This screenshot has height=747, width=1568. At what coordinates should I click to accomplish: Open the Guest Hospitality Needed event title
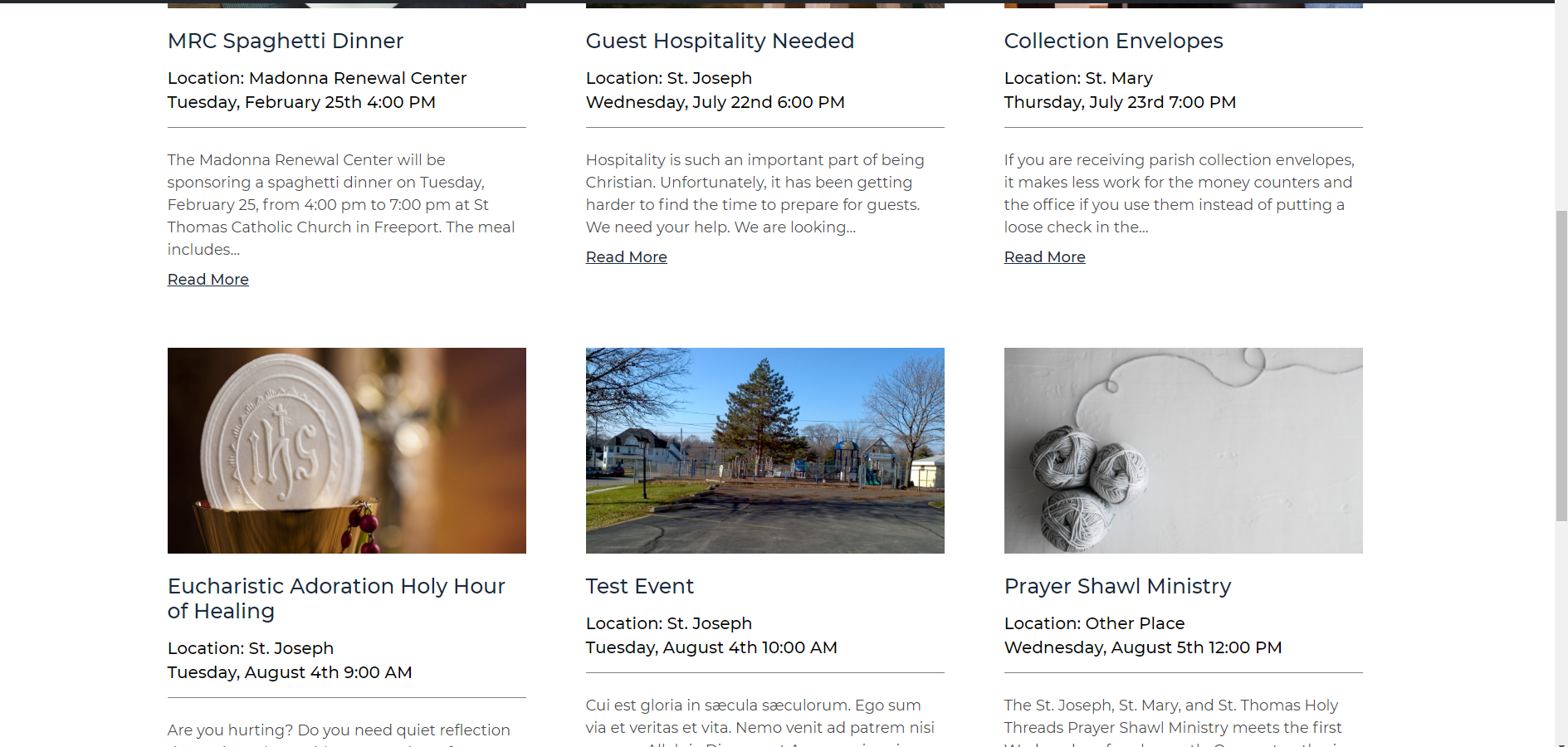(719, 41)
